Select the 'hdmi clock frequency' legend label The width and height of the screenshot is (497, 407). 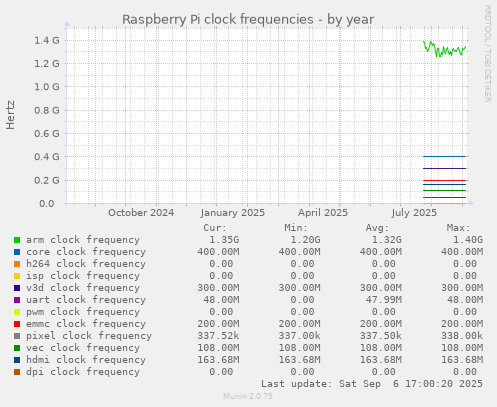coord(86,360)
